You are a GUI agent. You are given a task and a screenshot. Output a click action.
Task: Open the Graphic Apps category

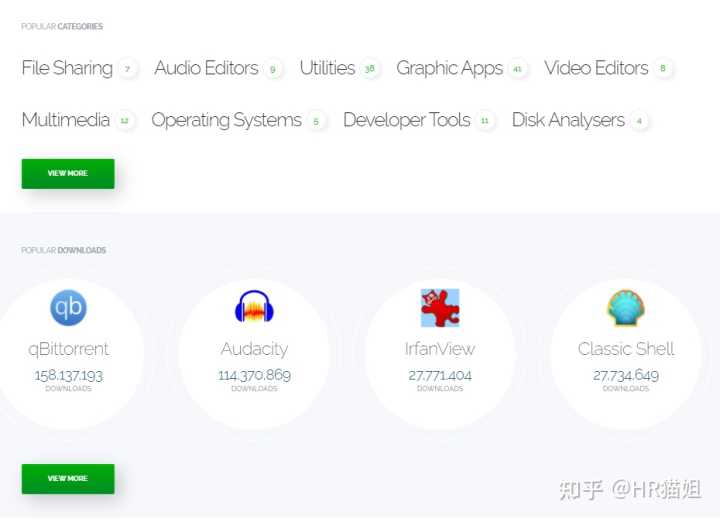click(x=450, y=68)
